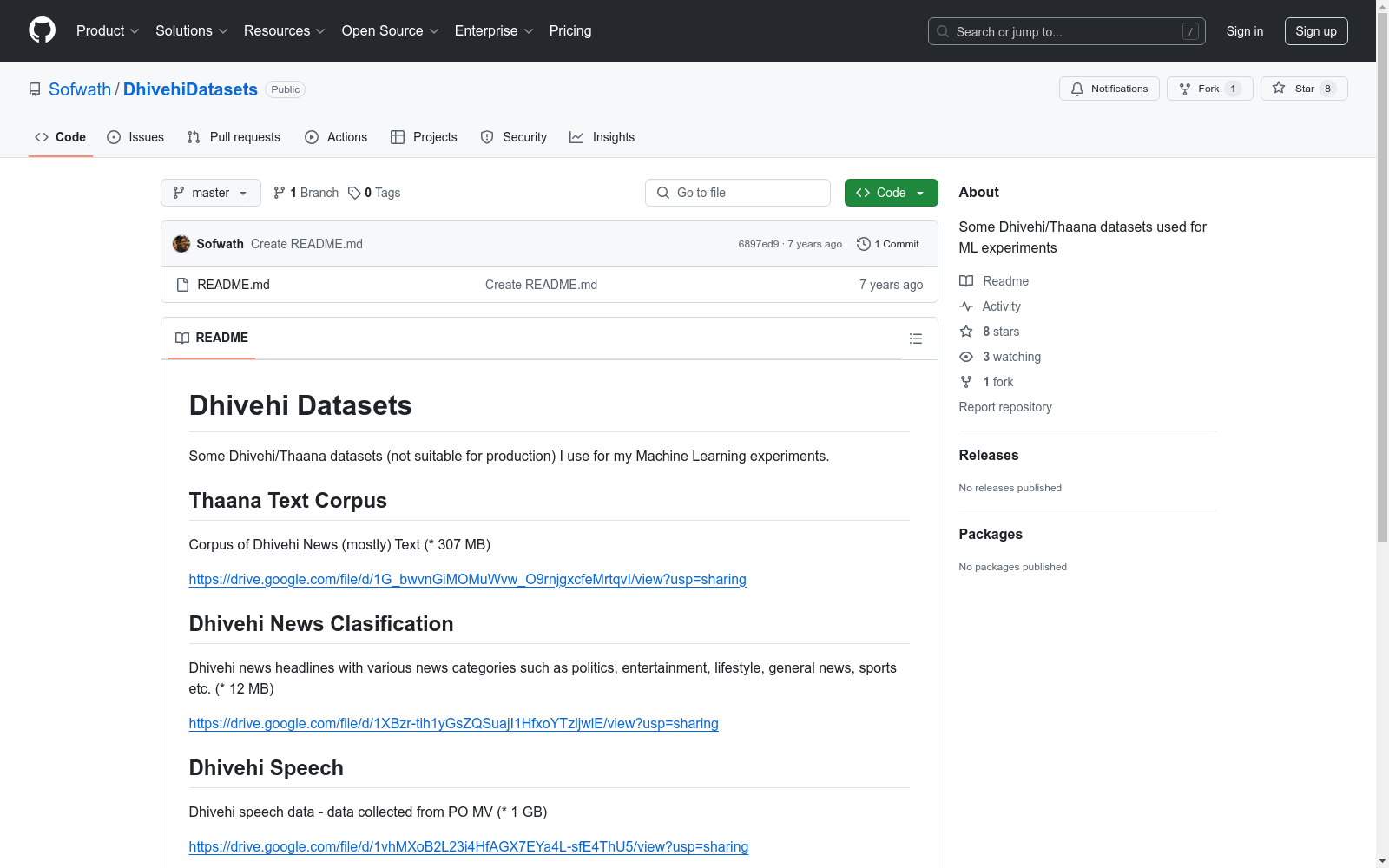Click the Sign in link
This screenshot has width=1389, height=868.
(x=1245, y=31)
